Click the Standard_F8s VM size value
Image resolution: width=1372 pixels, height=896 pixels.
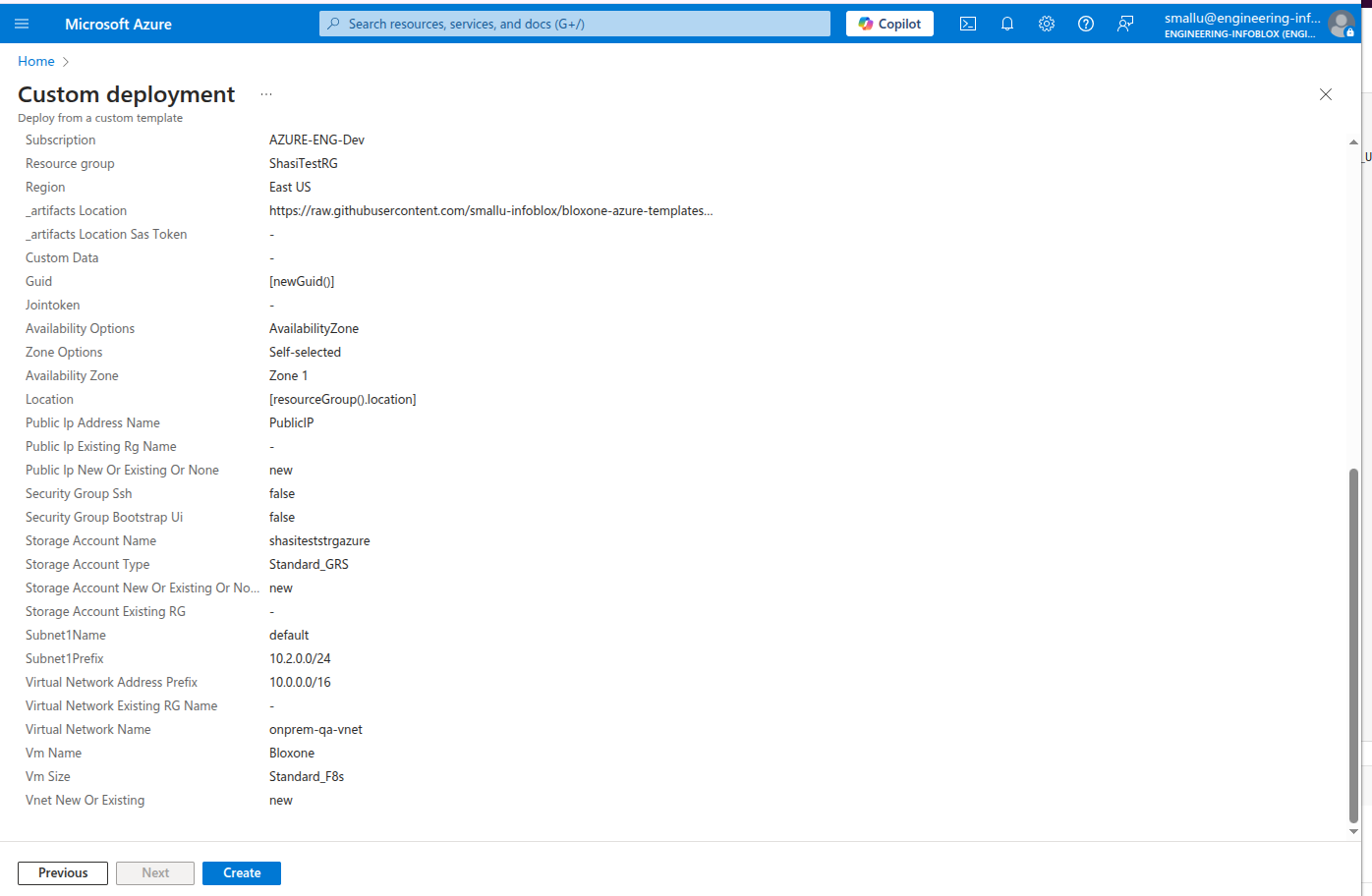[x=307, y=776]
